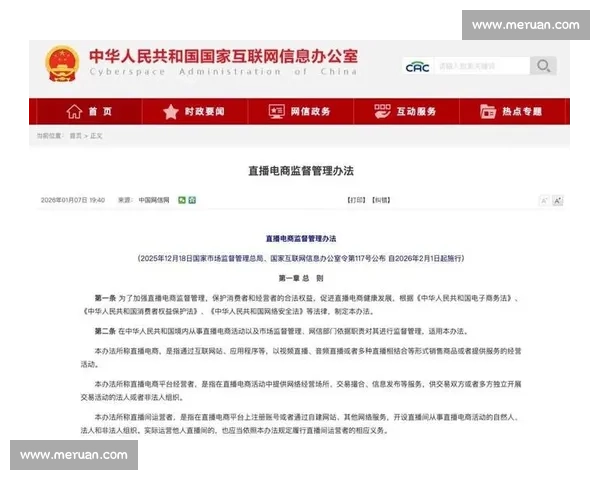
Task: Share via second green icon
Action: pyautogui.click(x=192, y=200)
